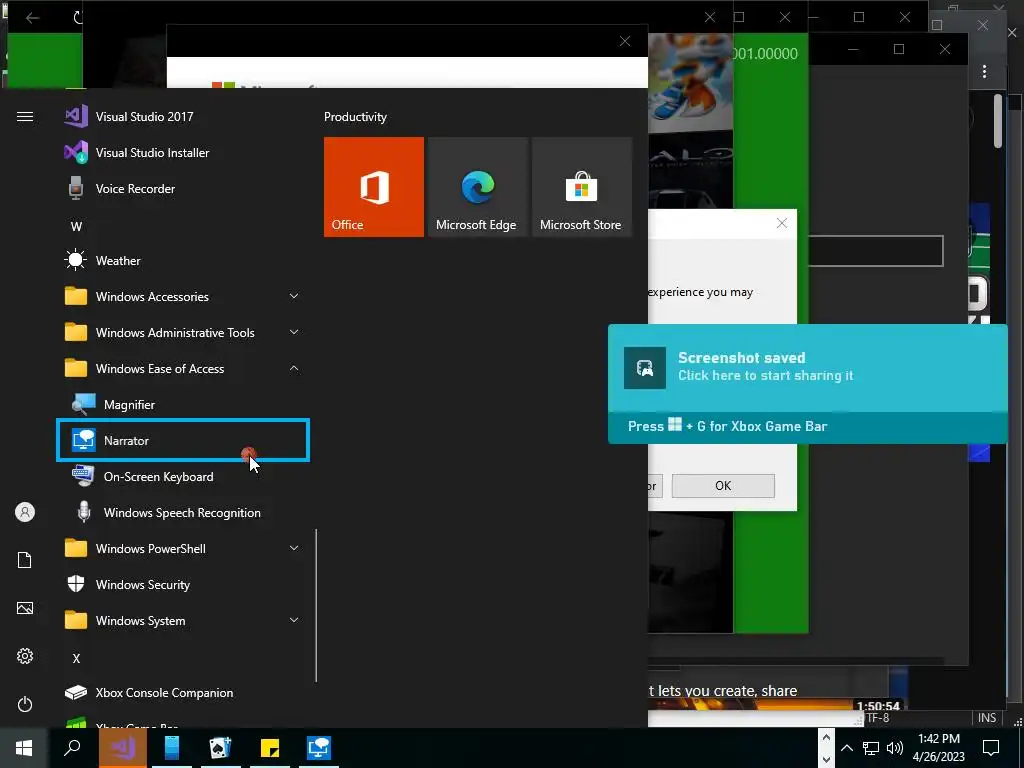Open the three-dot menu in background window
This screenshot has width=1024, height=768.
click(984, 72)
